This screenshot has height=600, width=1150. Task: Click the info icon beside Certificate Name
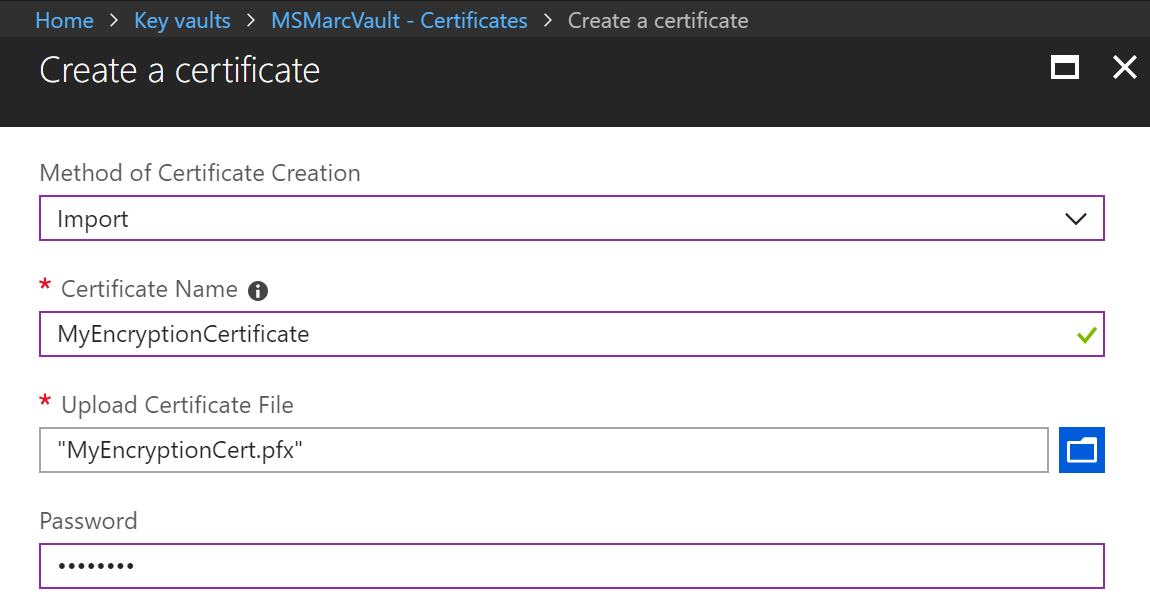pos(258,290)
